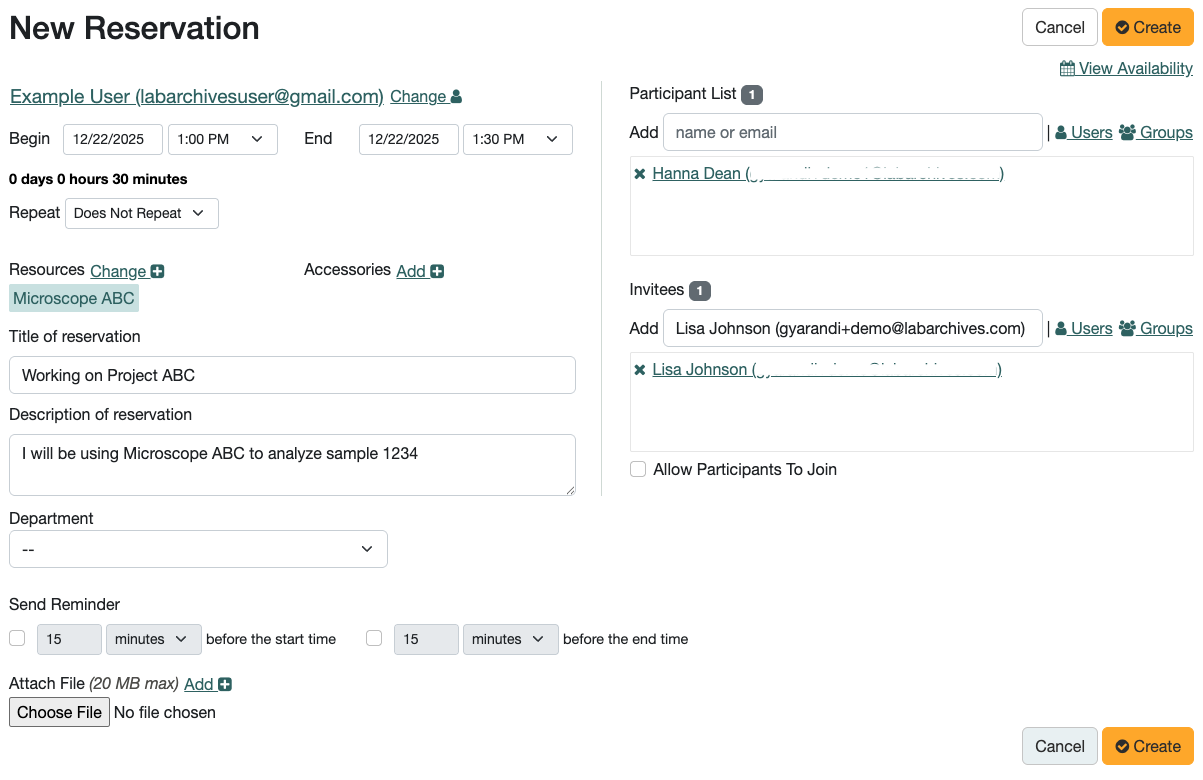Remove Hanna Dean using the X icon
Viewport: 1203px width, 780px height.
point(639,173)
